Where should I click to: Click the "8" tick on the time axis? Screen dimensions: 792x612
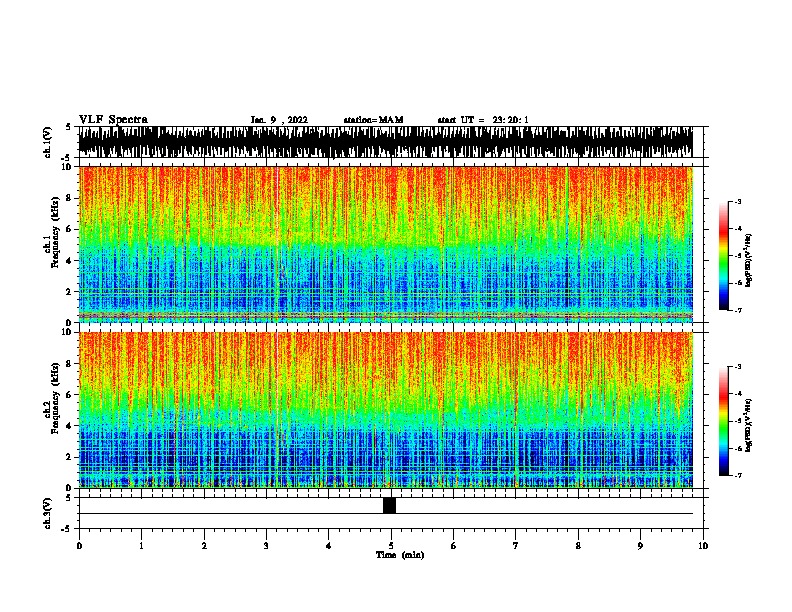[578, 546]
